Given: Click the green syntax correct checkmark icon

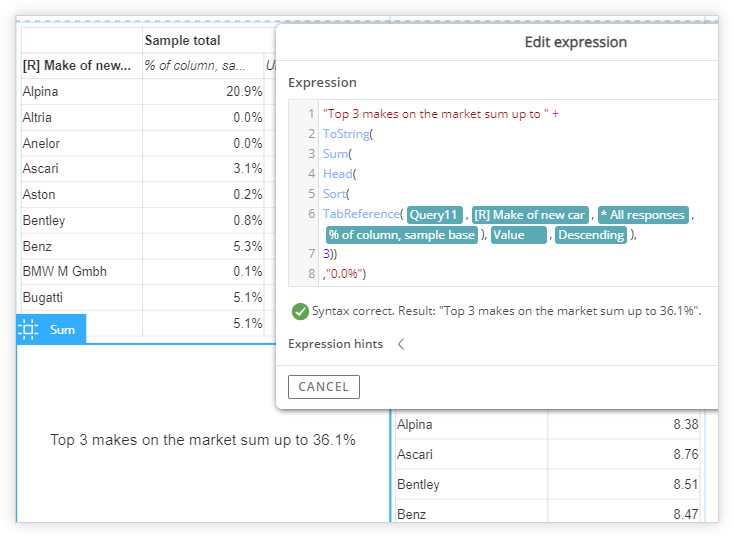Looking at the screenshot, I should [299, 311].
